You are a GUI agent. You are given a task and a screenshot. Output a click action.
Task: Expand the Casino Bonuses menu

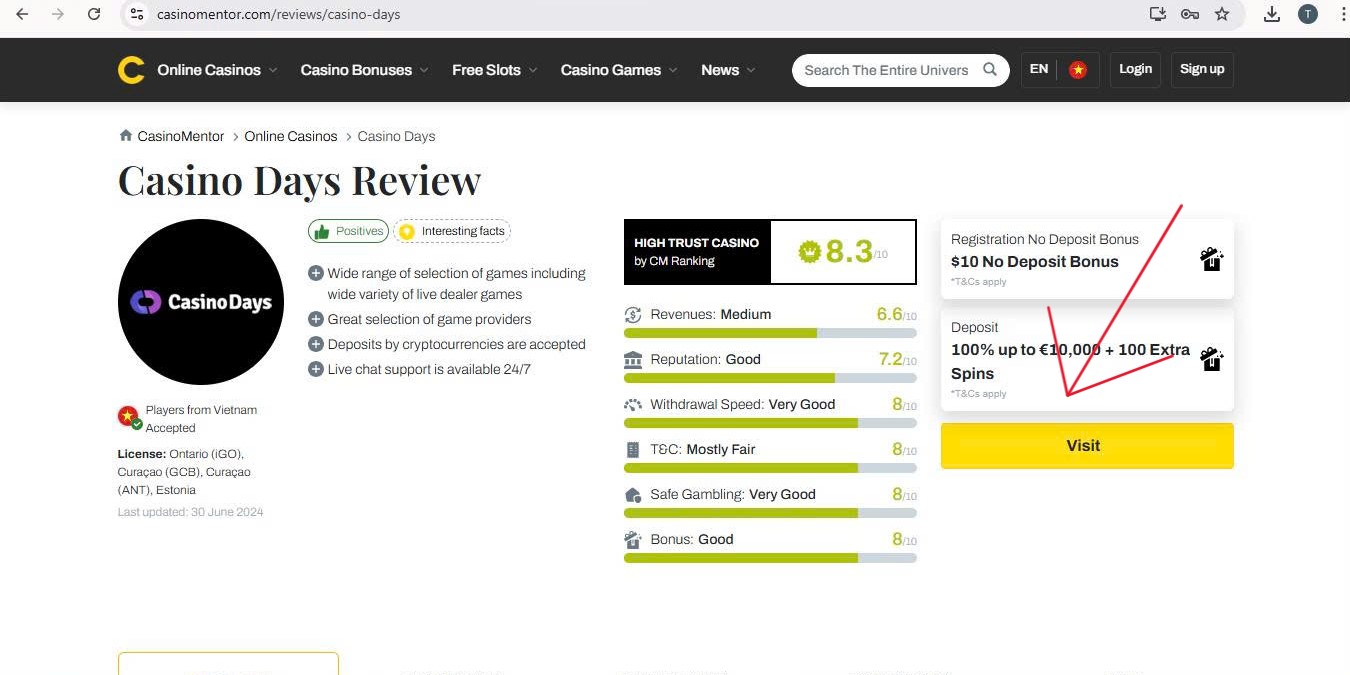pyautogui.click(x=364, y=70)
